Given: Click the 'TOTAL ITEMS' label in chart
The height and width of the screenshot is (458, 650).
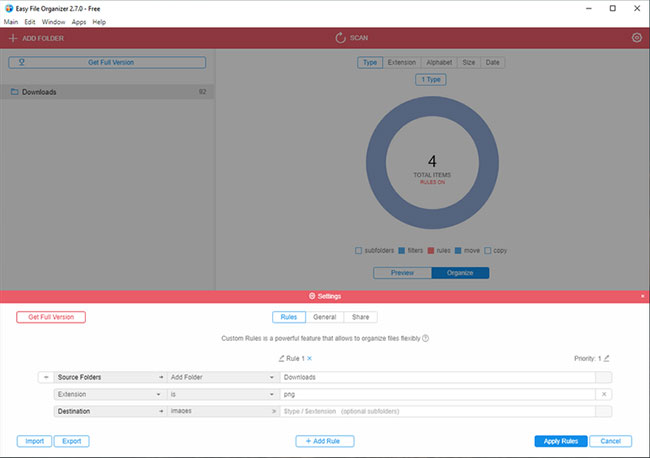Looking at the screenshot, I should [x=432, y=175].
